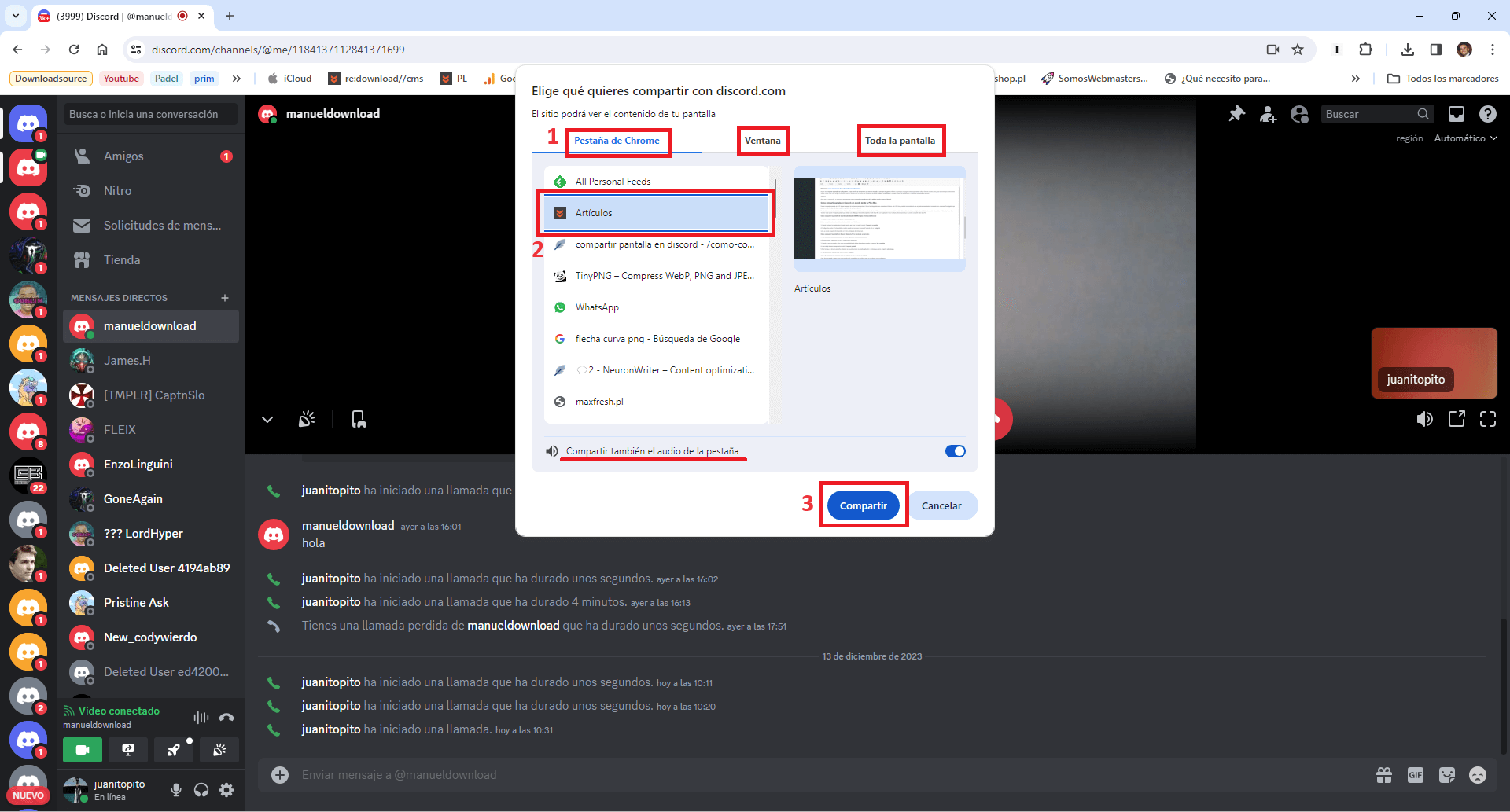Switch to the Toda la pantalla tab

tap(900, 141)
